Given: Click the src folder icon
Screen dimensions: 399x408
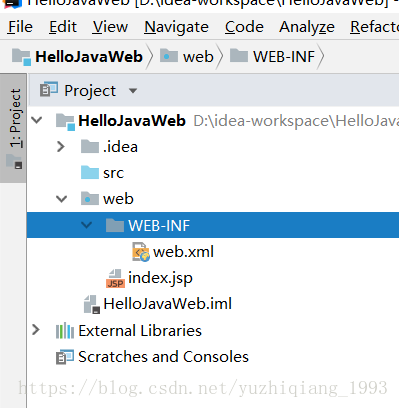Looking at the screenshot, I should [x=90, y=173].
